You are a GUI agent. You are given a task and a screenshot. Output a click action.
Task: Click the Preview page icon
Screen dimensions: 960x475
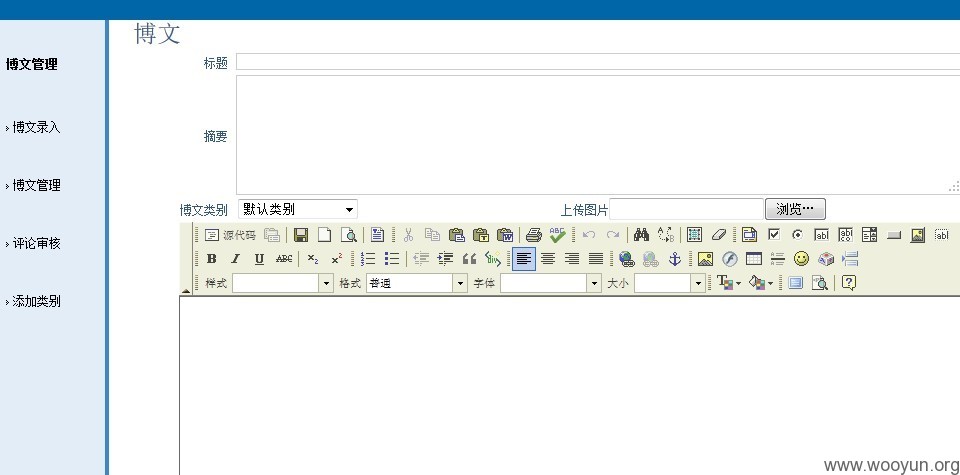(x=348, y=235)
